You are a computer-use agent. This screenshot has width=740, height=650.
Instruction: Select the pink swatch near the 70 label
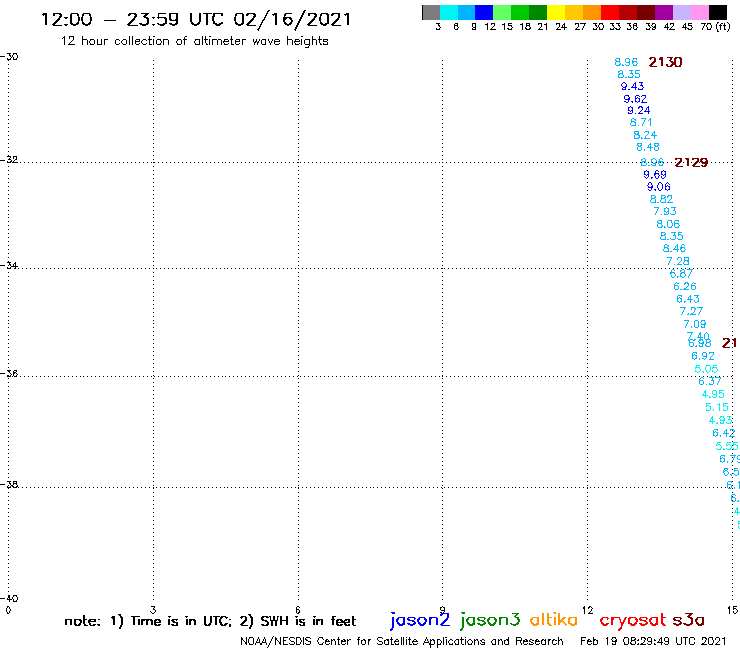700,12
